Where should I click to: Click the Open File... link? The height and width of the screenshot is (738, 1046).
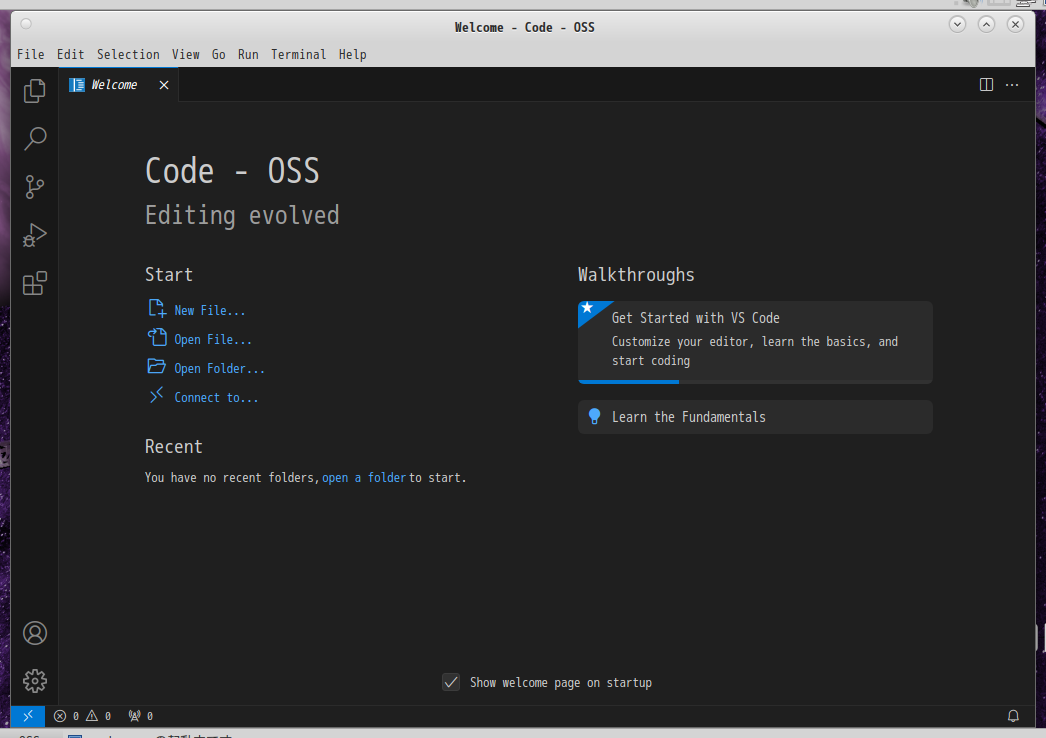click(213, 340)
